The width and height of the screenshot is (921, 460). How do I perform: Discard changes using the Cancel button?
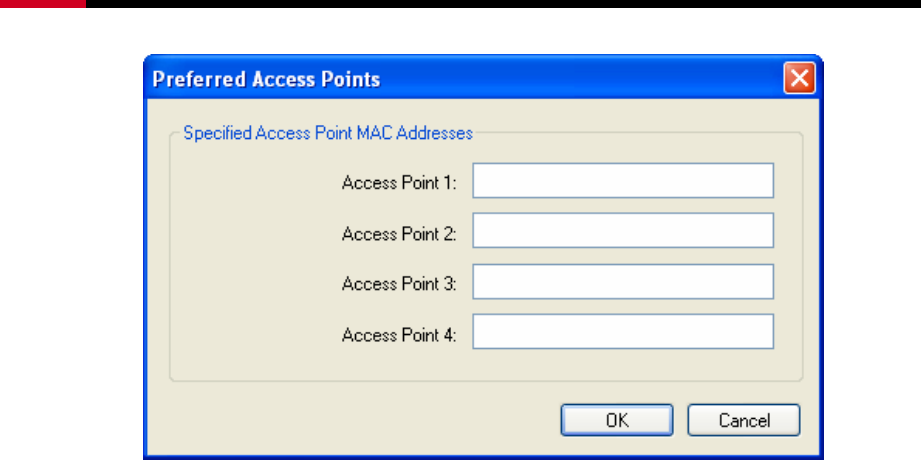pos(744,420)
